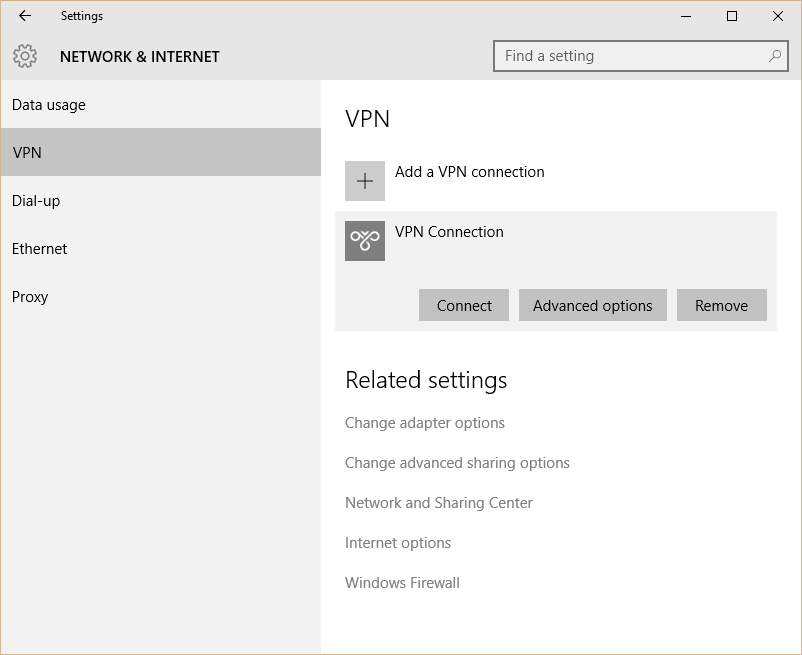Viewport: 802px width, 655px height.
Task: Select the Add a VPN connection row
Action: coord(472,172)
